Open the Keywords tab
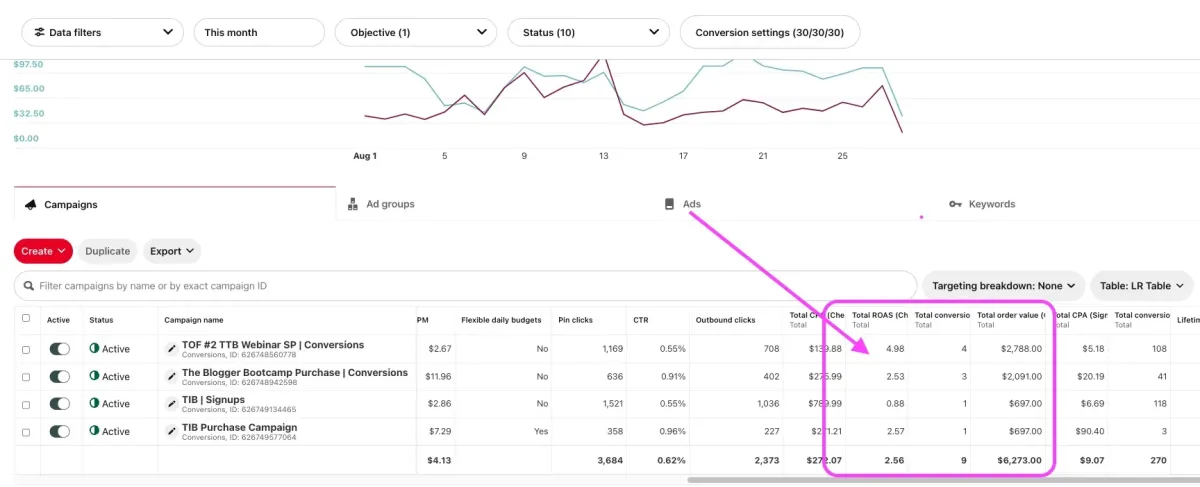Screen dimensions: 1200x487 click(991, 204)
